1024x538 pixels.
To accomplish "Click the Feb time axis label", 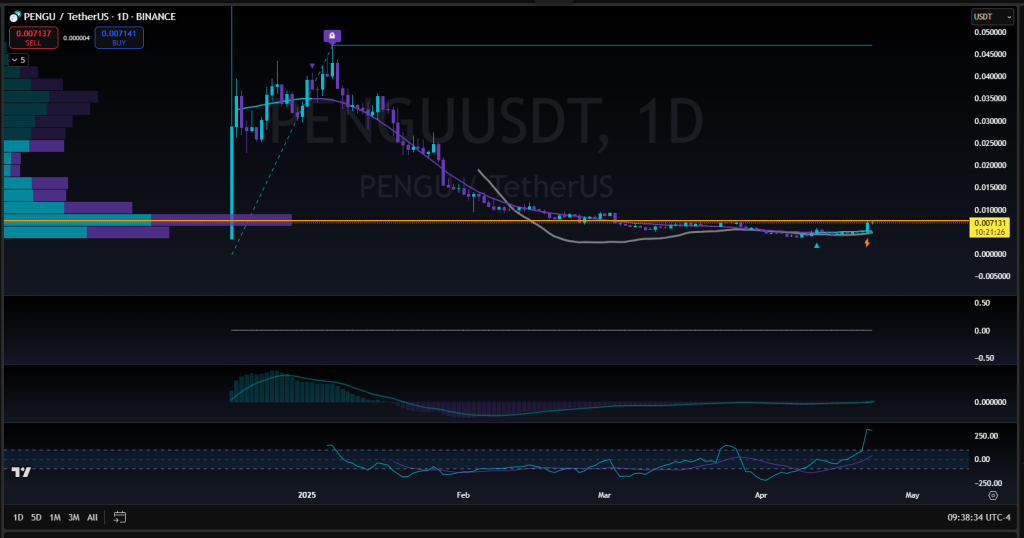I will (x=463, y=495).
